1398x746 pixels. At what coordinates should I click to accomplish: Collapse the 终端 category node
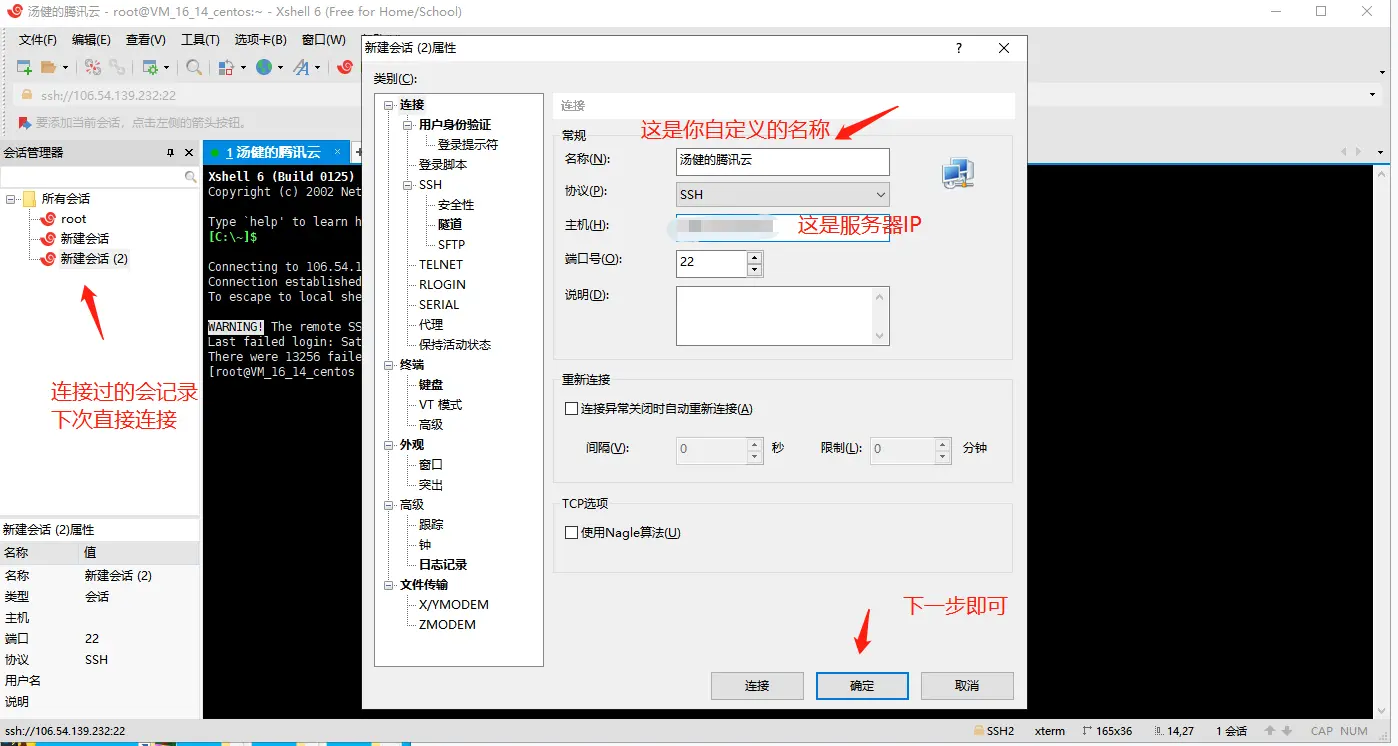click(x=389, y=365)
